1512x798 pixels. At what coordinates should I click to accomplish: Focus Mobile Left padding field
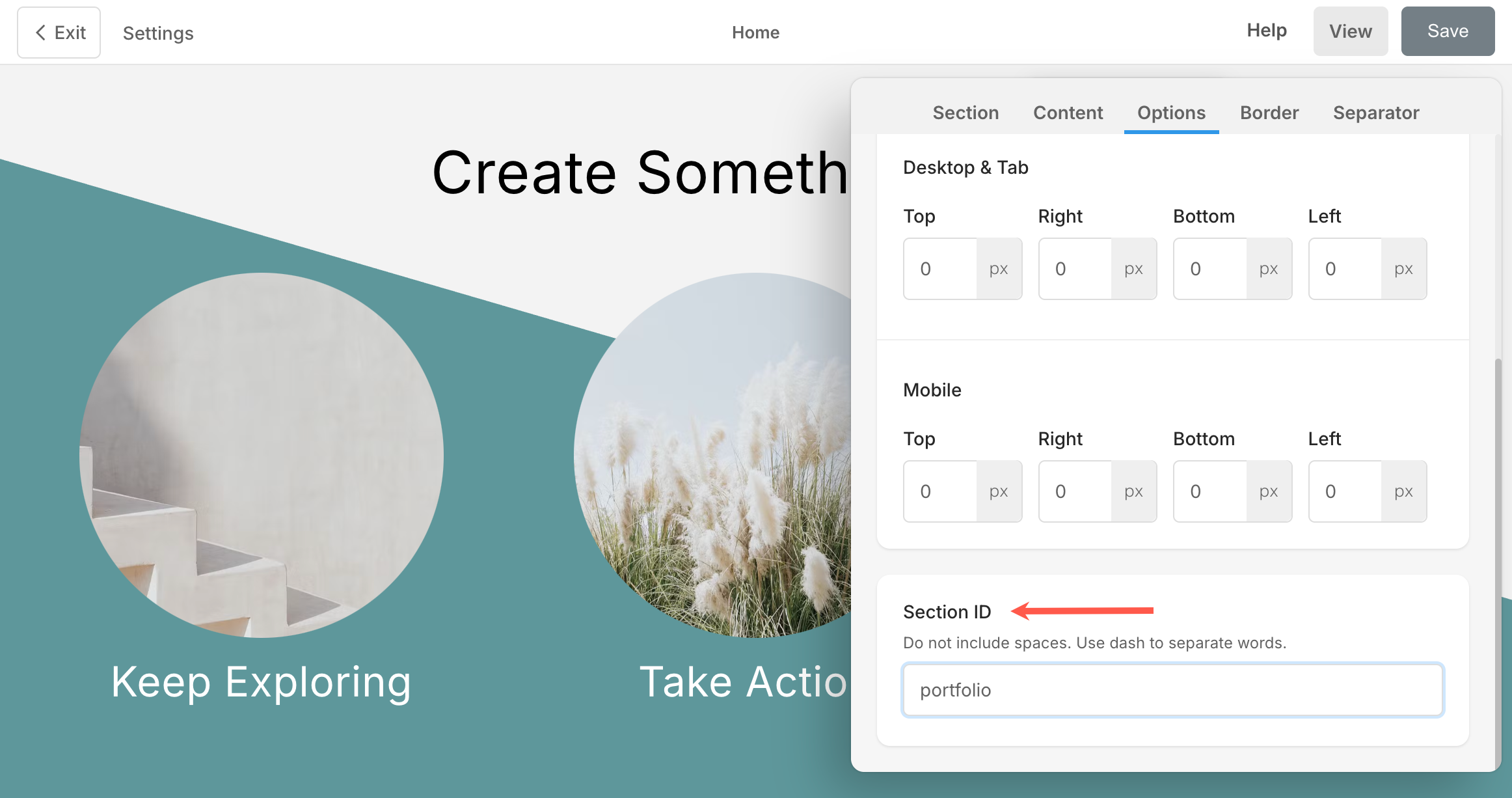1345,491
